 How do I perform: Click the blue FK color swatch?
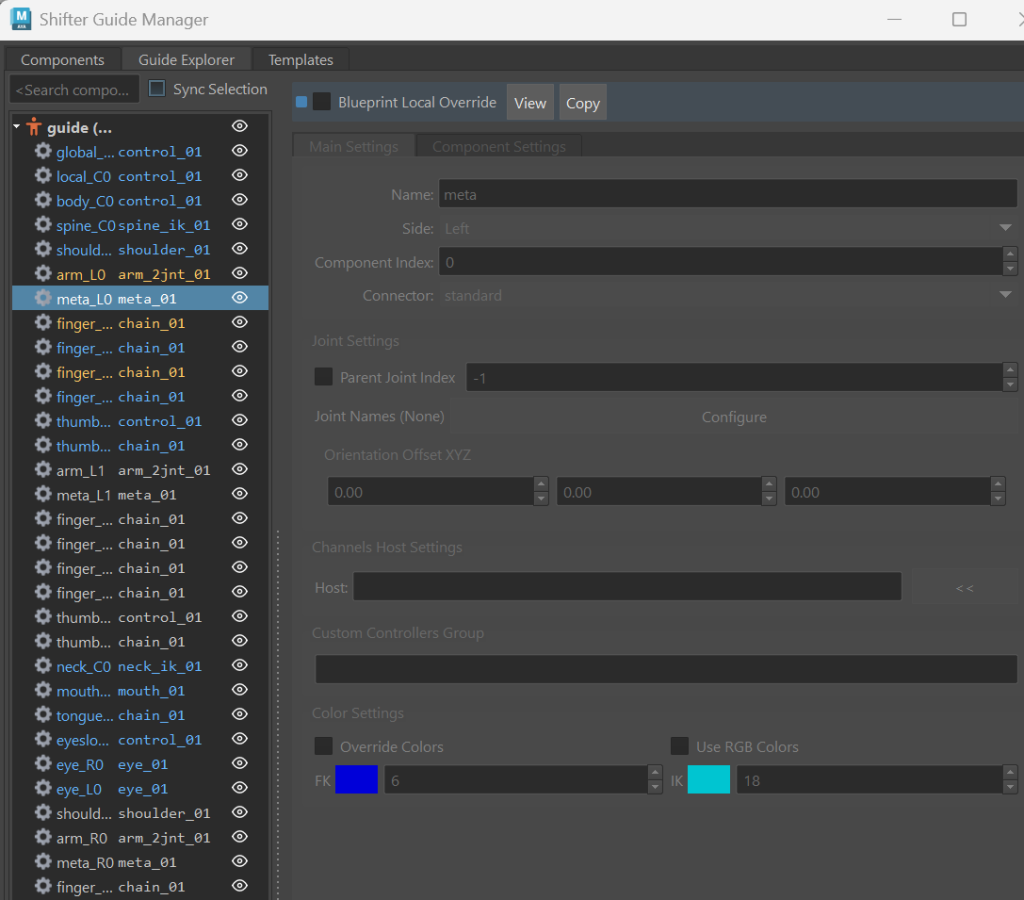click(357, 780)
